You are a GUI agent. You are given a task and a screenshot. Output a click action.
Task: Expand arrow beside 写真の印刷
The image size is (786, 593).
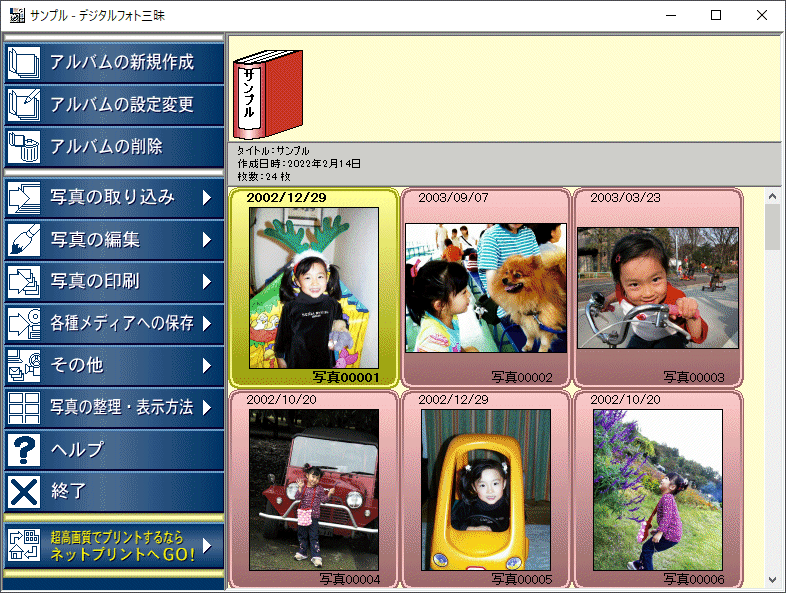click(207, 282)
